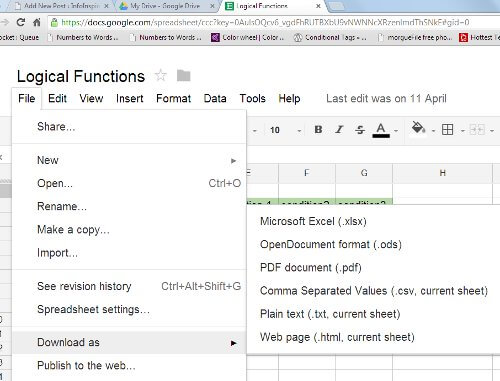Select the Download as menu item

(129, 342)
